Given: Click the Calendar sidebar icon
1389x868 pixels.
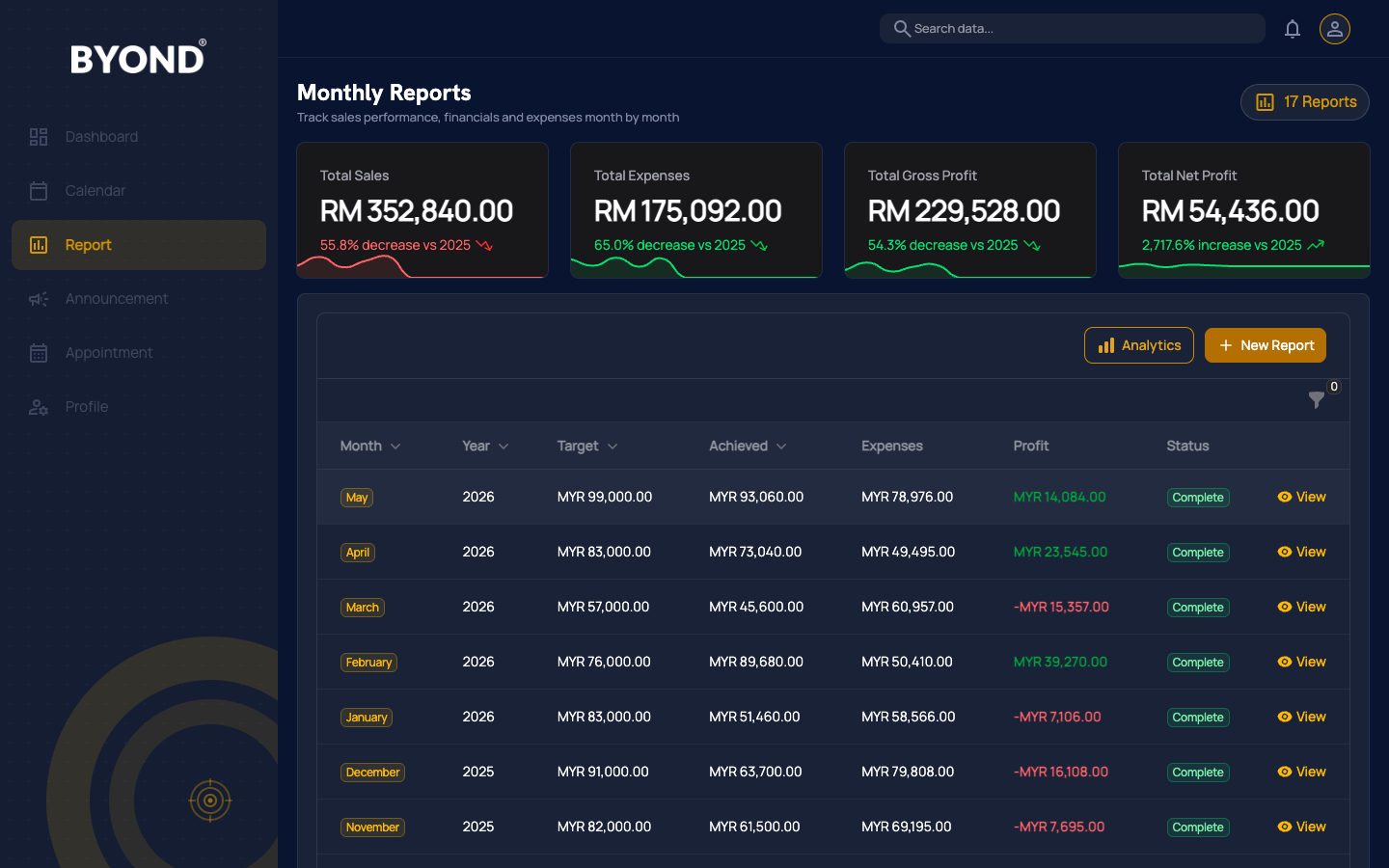Looking at the screenshot, I should click(39, 191).
